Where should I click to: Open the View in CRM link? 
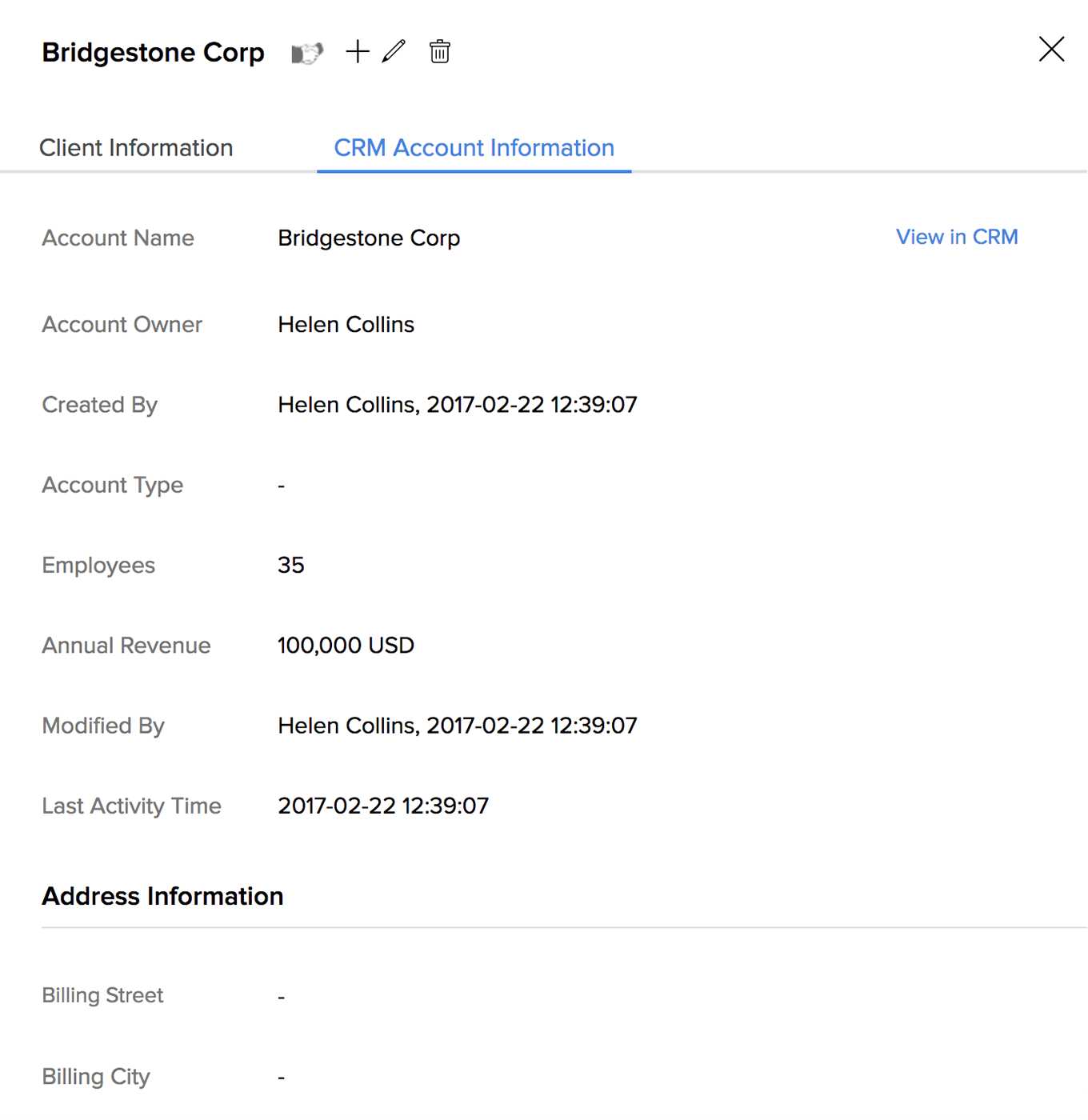pos(957,237)
